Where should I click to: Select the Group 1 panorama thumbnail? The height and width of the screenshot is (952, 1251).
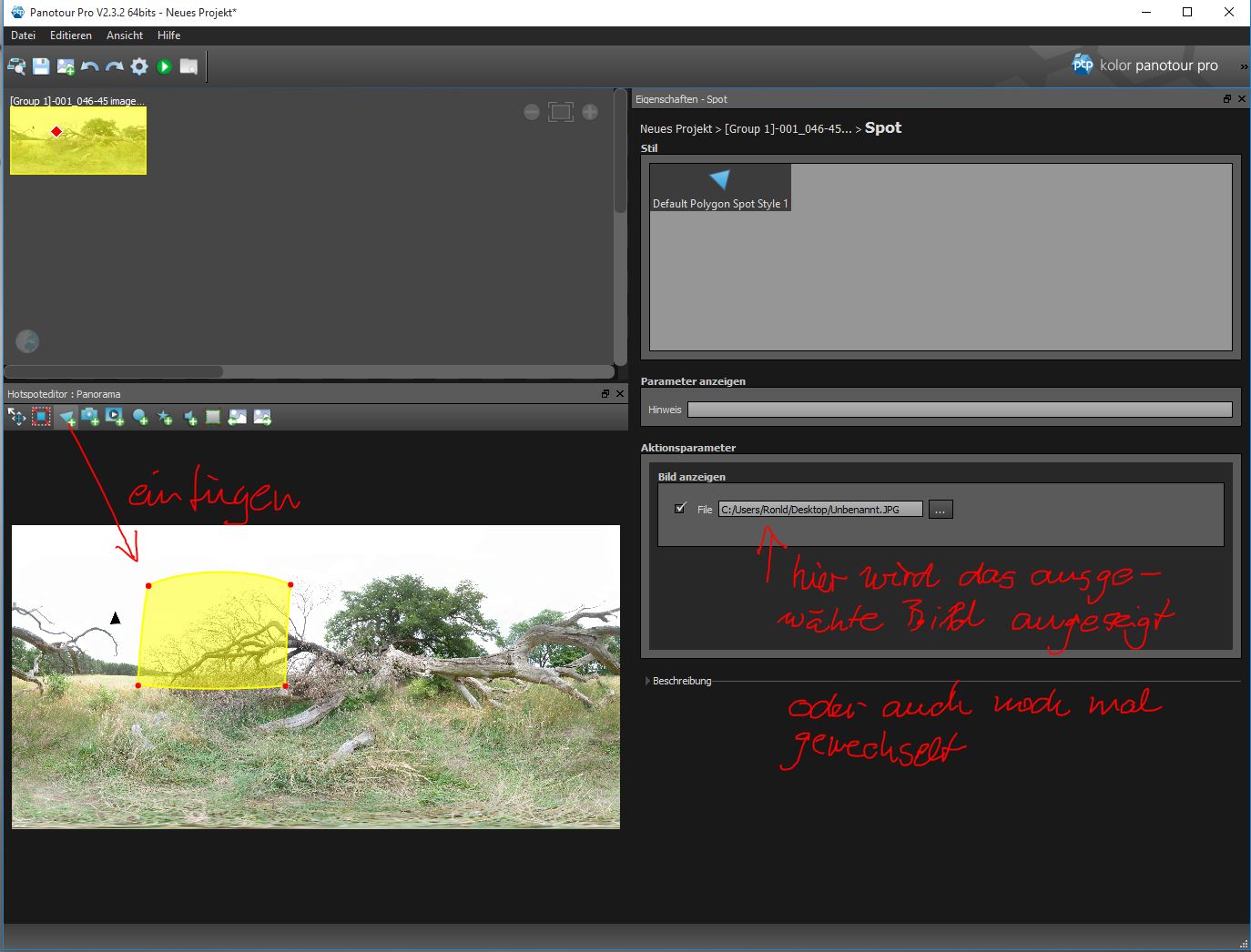[x=78, y=139]
